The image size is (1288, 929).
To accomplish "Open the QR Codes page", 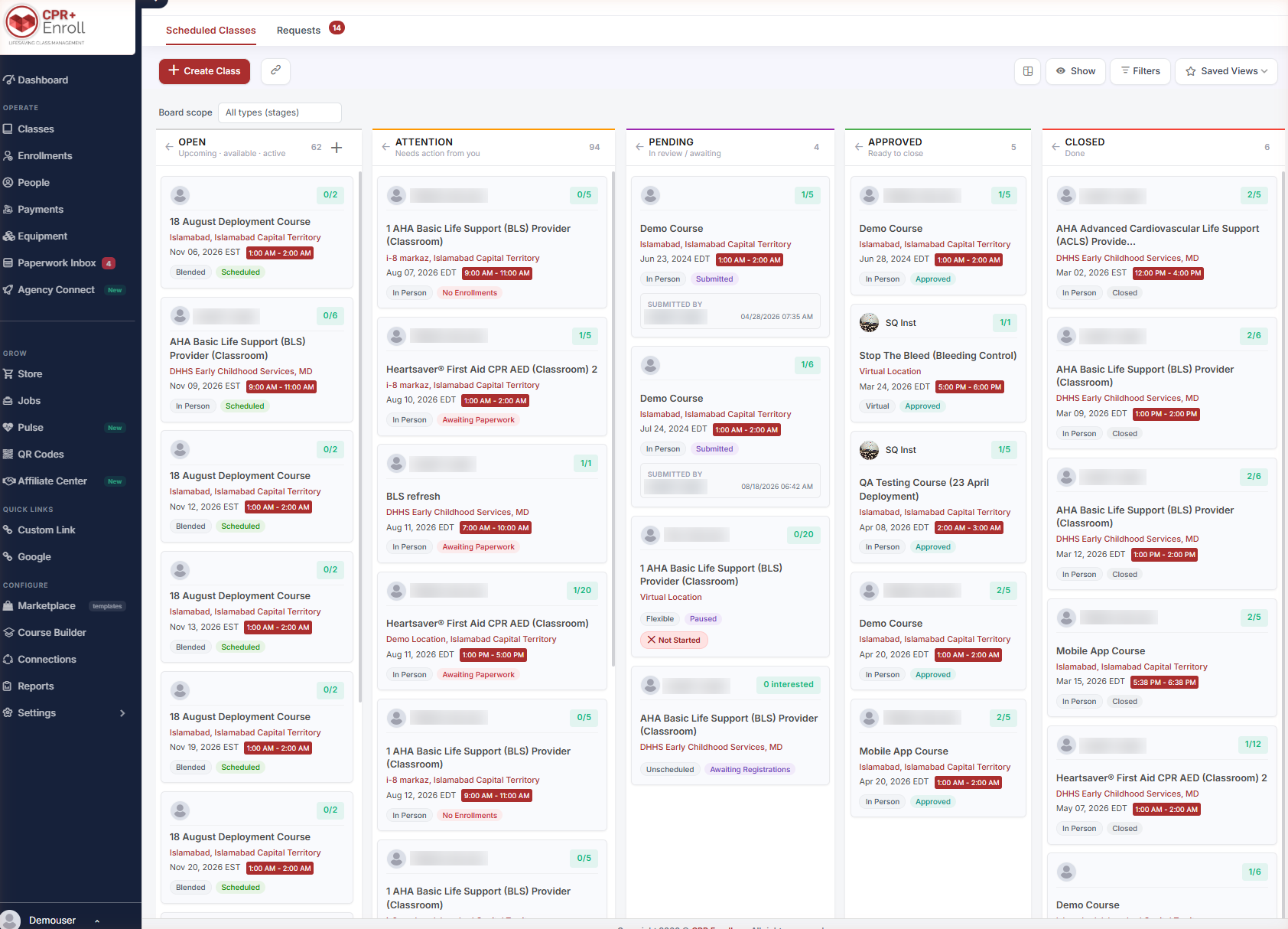I will (x=34, y=455).
